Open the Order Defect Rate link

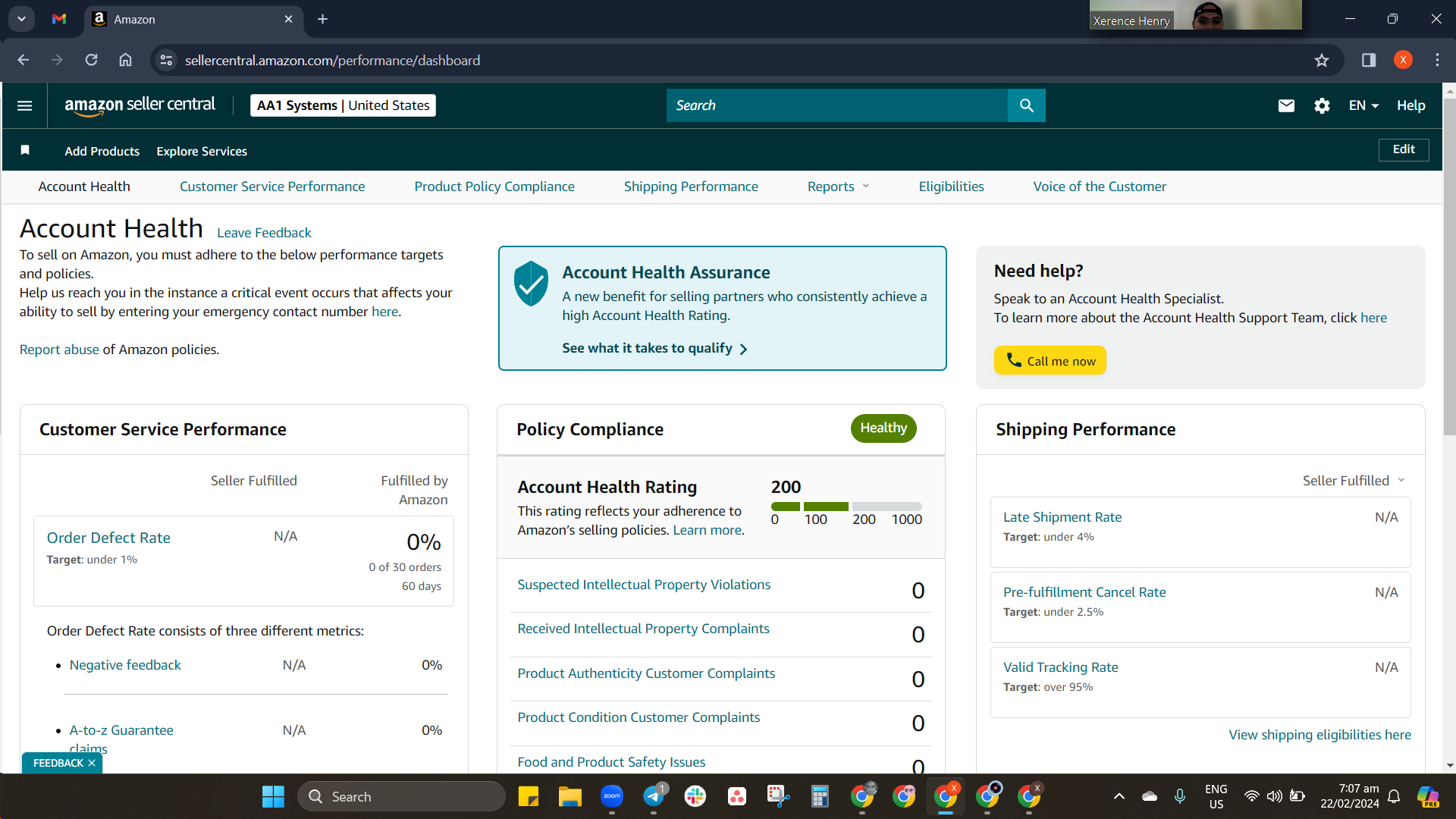108,538
